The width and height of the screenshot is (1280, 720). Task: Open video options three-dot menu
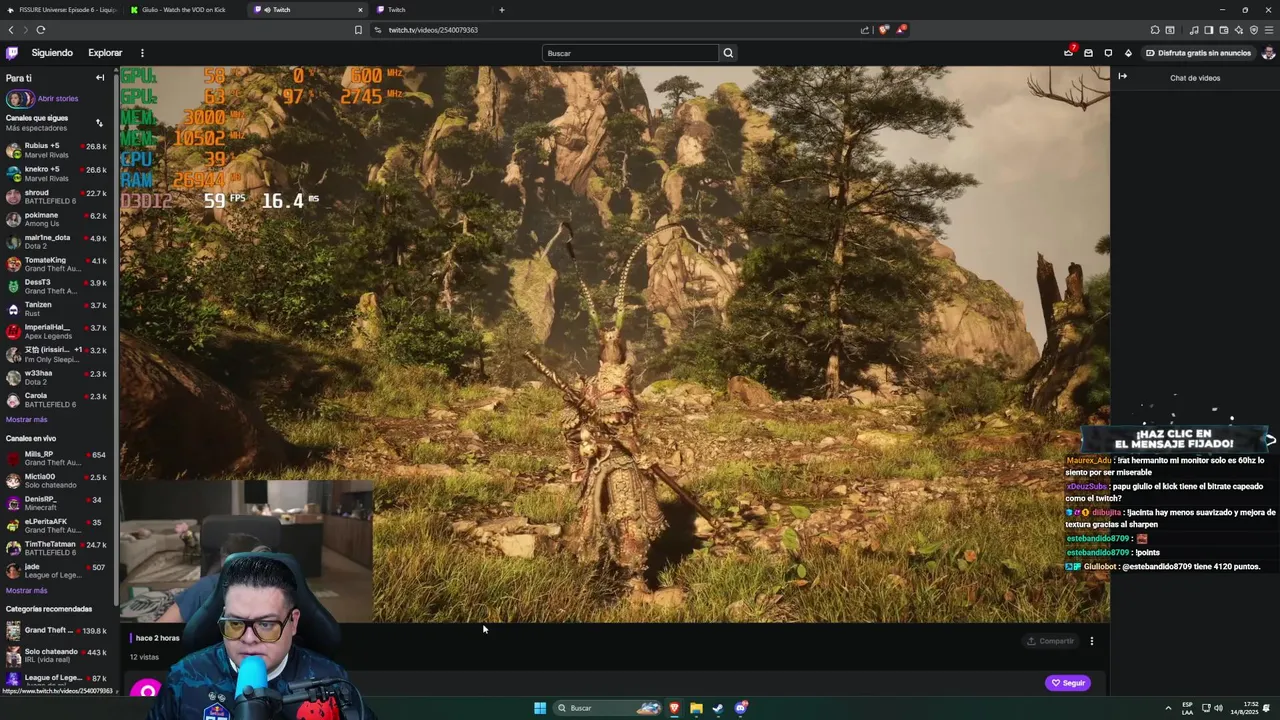(1091, 641)
